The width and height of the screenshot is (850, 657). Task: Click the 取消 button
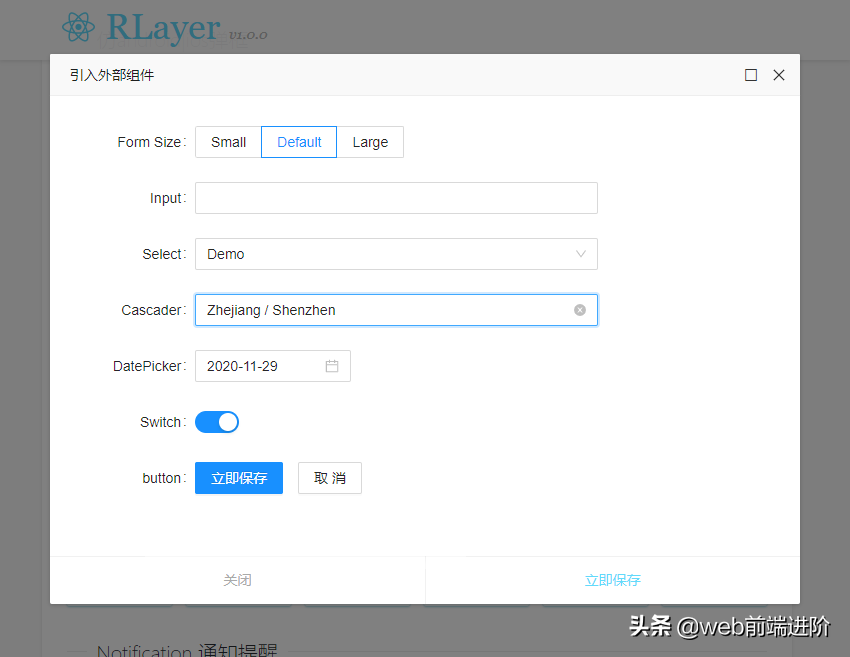point(329,478)
